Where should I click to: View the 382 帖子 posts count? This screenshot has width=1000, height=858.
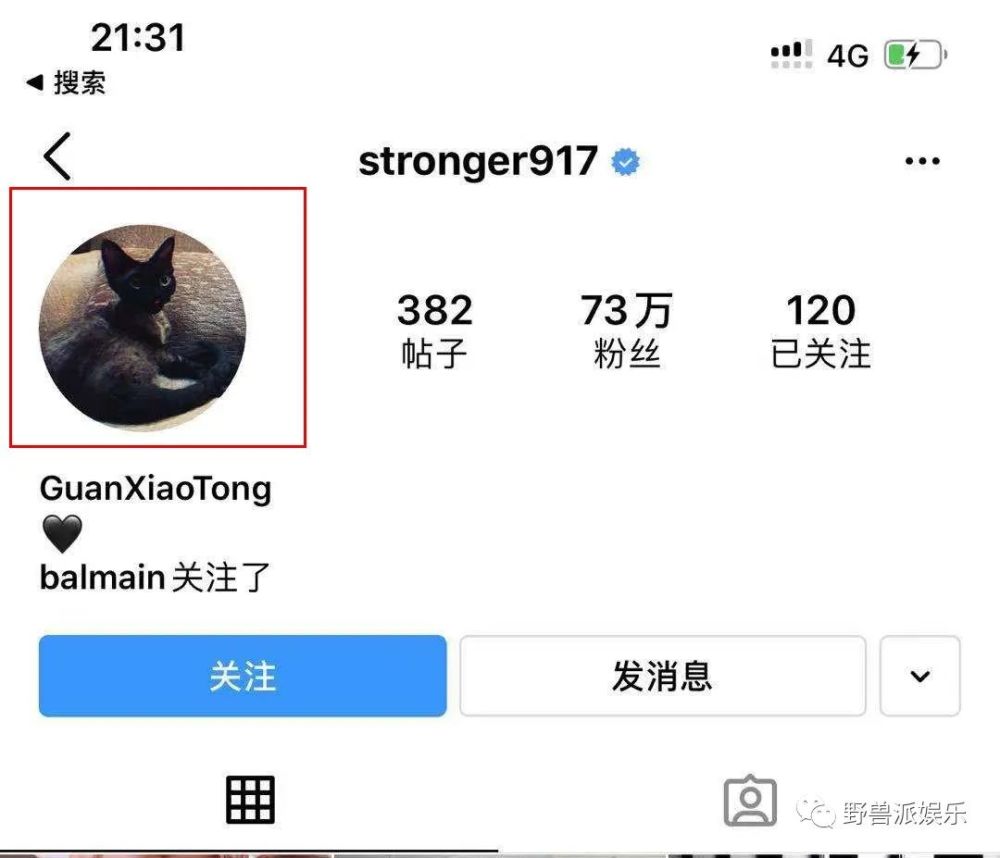click(434, 330)
